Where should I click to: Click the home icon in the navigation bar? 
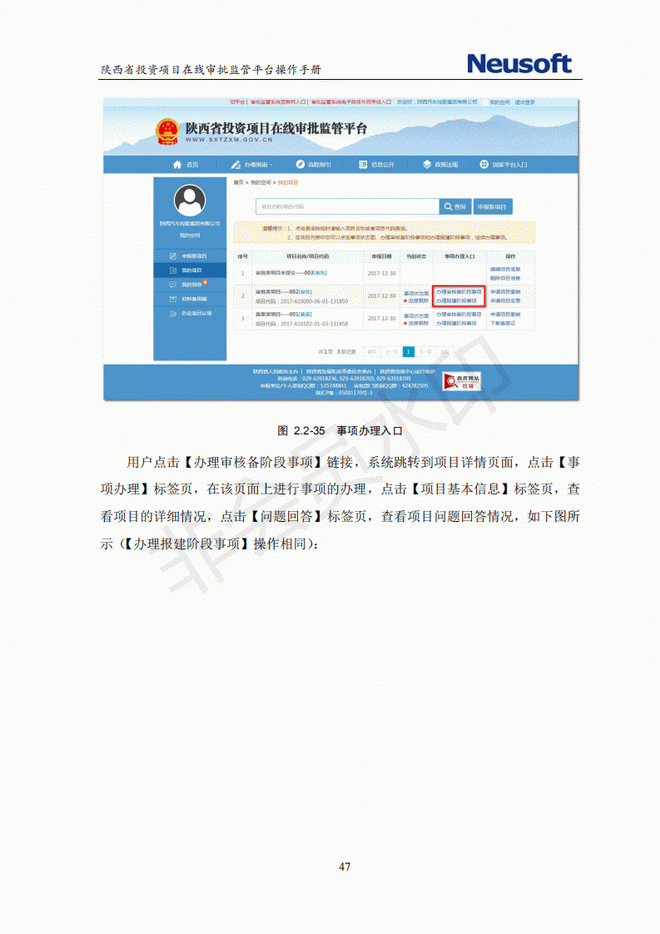[x=177, y=164]
